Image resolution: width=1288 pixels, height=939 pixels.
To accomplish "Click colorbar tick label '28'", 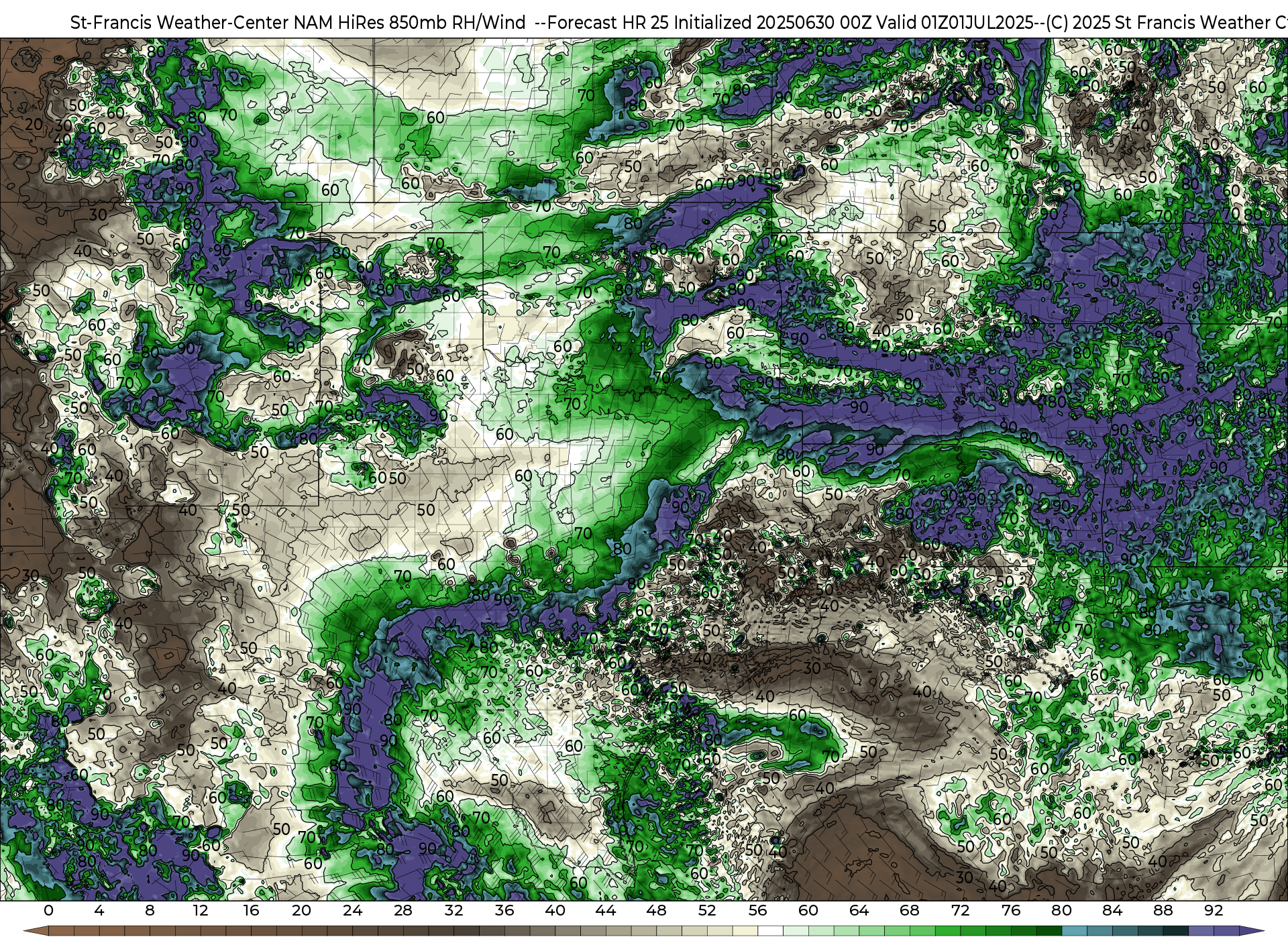I will pyautogui.click(x=402, y=911).
